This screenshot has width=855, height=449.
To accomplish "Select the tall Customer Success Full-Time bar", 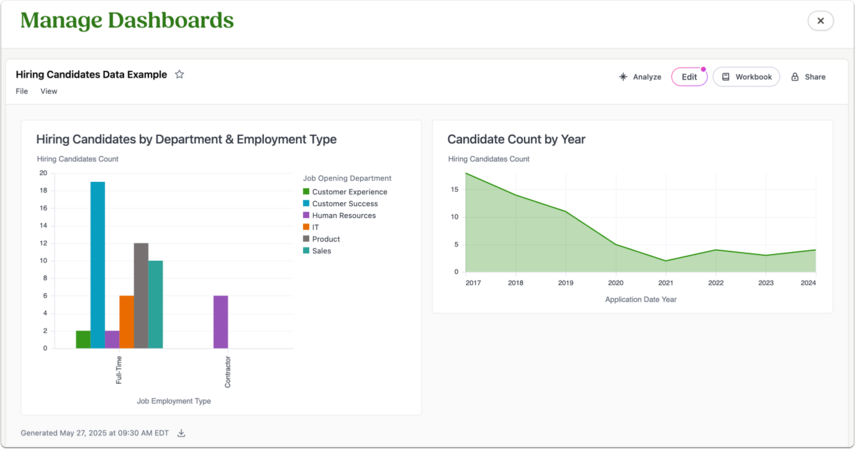I will pos(98,265).
